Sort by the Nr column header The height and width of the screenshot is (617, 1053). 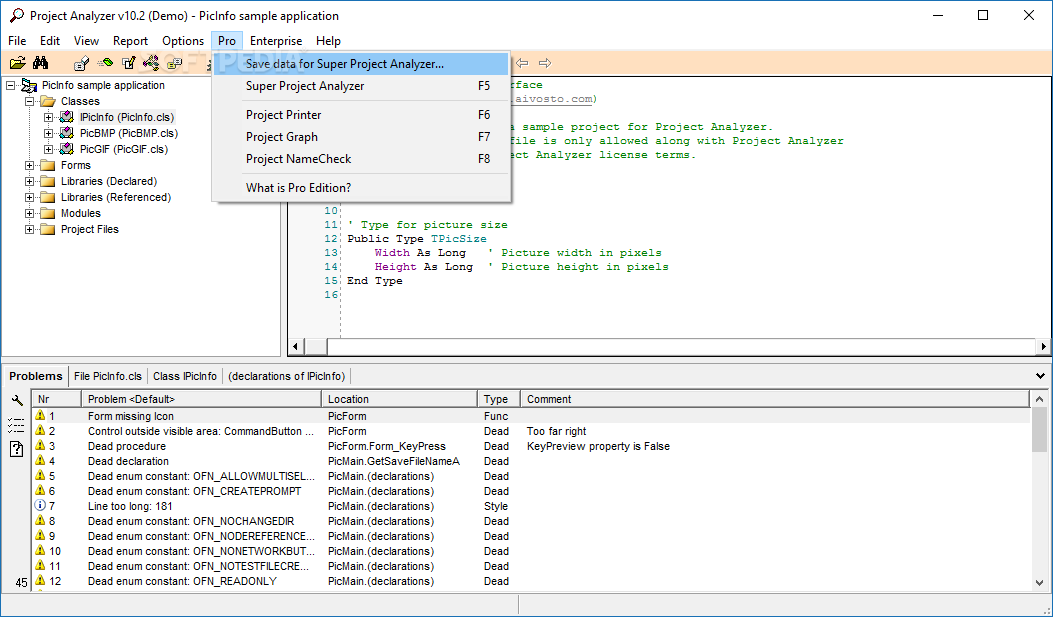56,399
